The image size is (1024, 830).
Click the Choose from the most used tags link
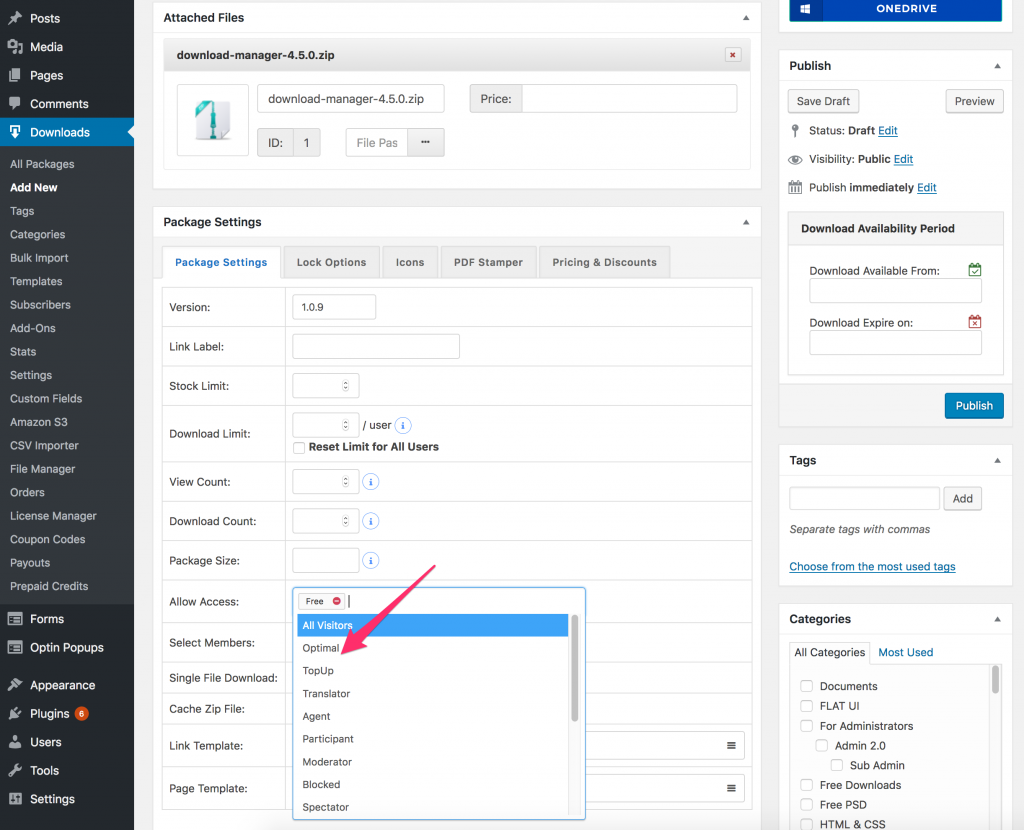871,566
